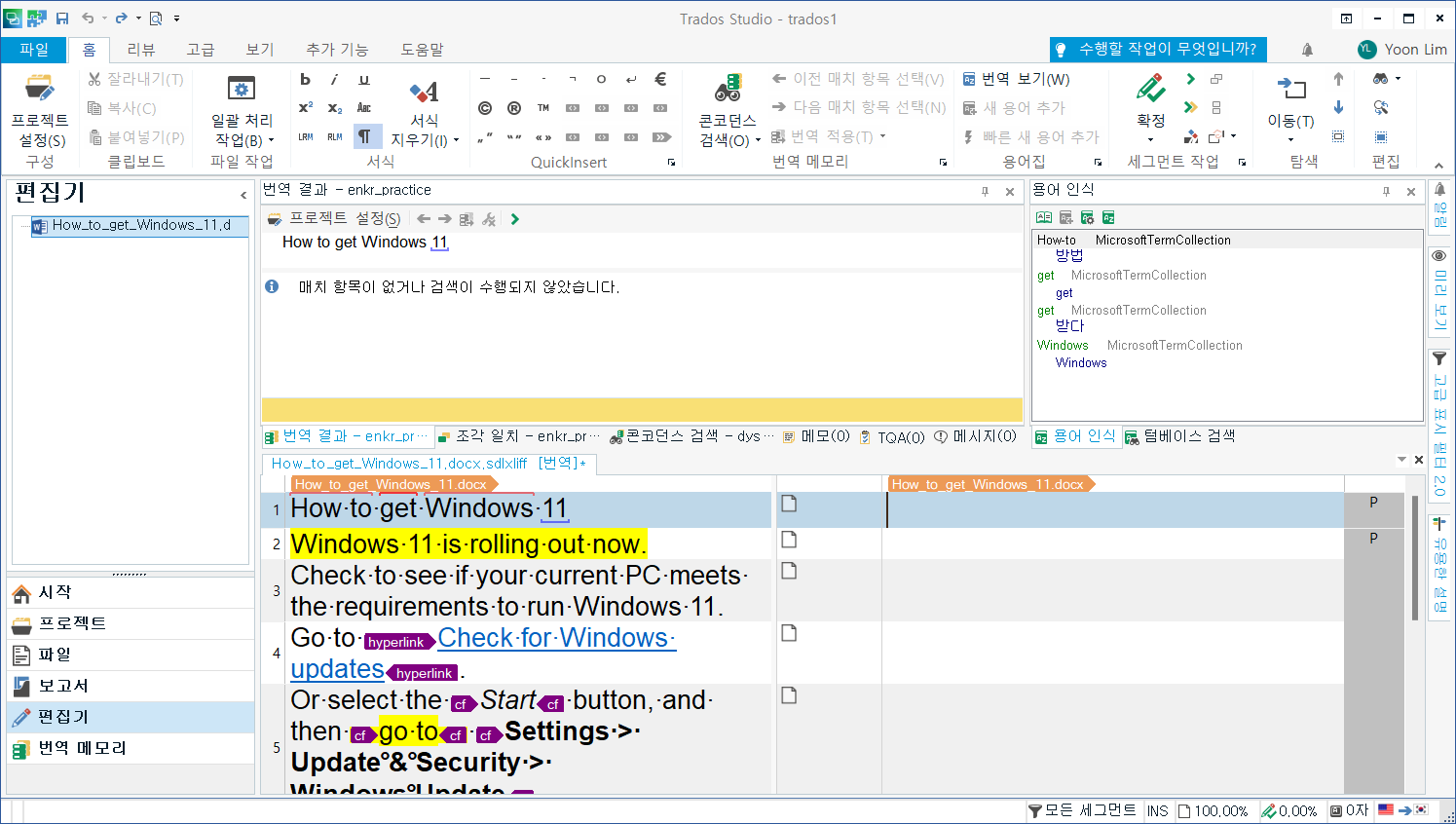The image size is (1456, 824).
Task: Apply underline formatting
Action: tap(363, 79)
